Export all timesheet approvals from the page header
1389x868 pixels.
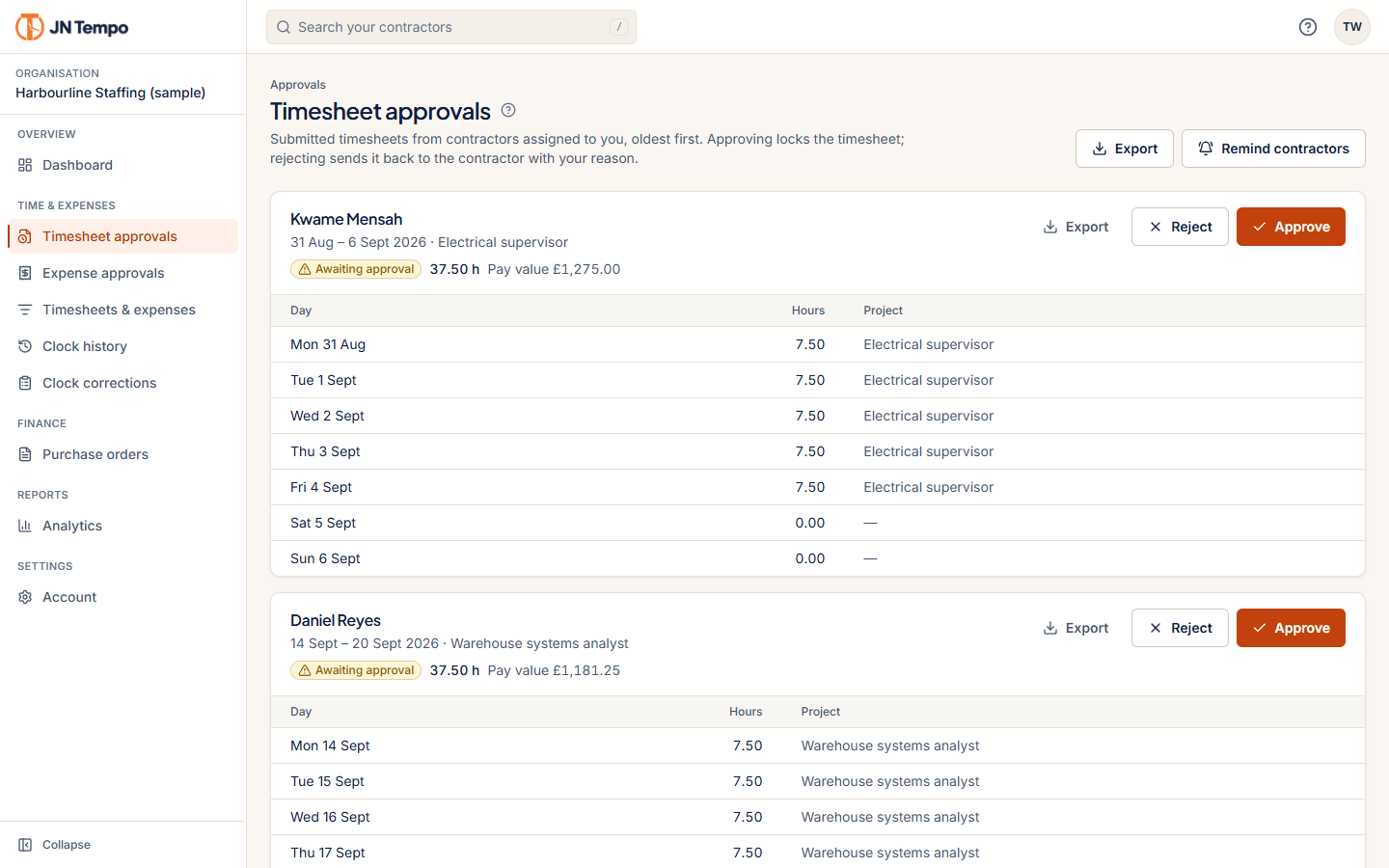coord(1125,149)
